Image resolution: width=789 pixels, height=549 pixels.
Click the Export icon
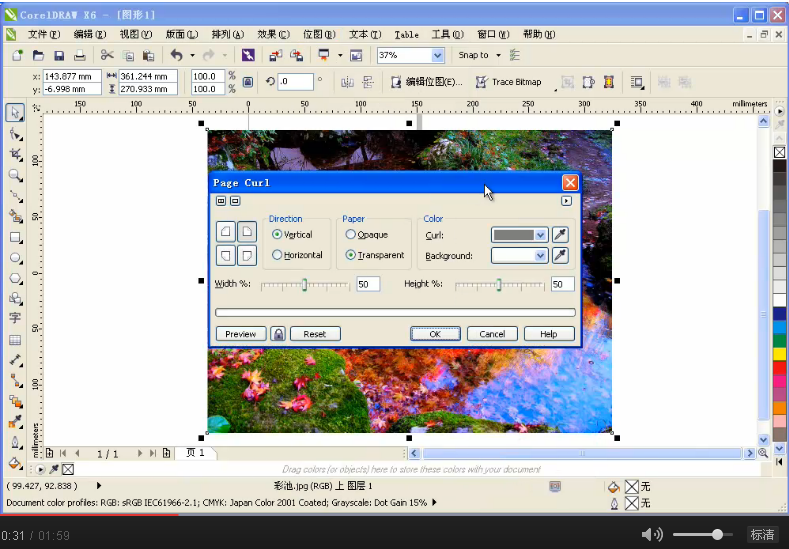tap(296, 55)
